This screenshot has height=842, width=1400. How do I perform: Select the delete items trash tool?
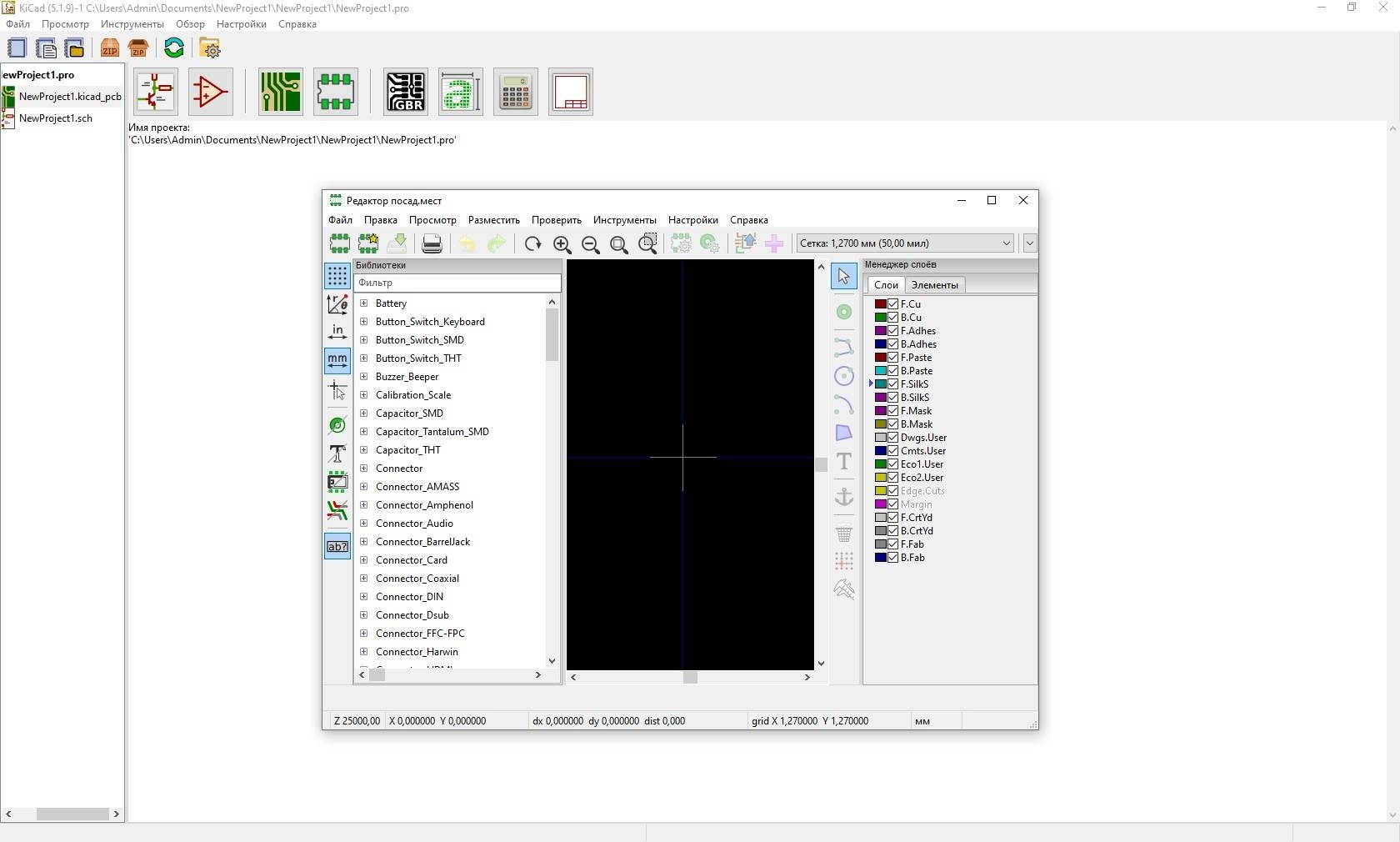[x=844, y=533]
